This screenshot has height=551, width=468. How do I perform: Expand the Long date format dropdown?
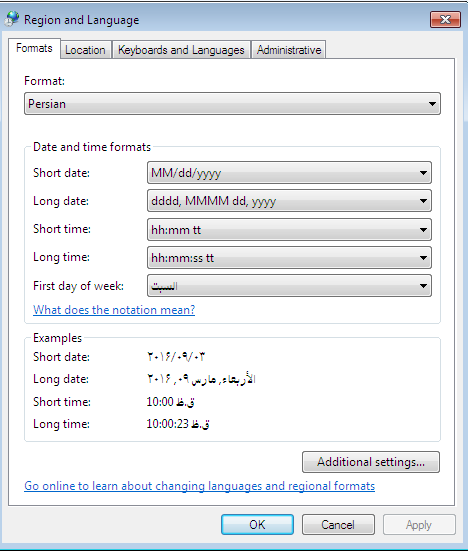point(289,201)
